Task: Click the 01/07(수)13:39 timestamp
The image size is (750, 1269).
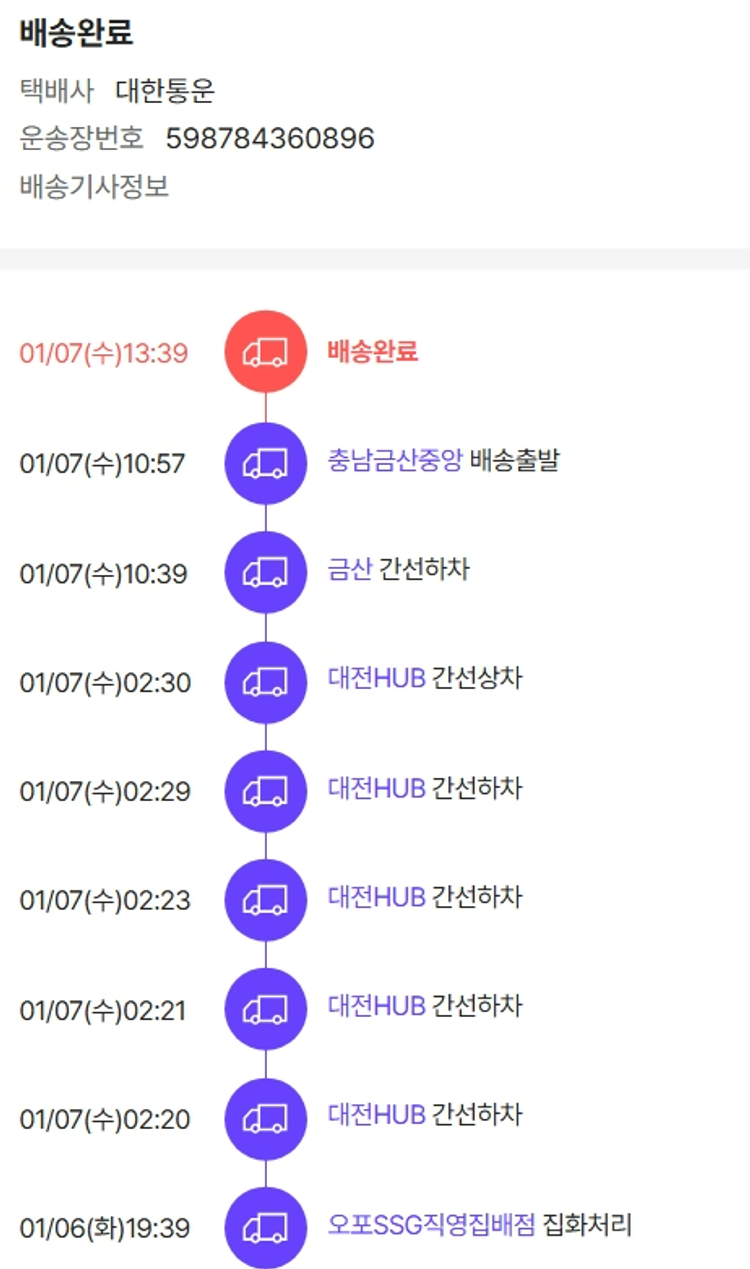Action: click(103, 353)
